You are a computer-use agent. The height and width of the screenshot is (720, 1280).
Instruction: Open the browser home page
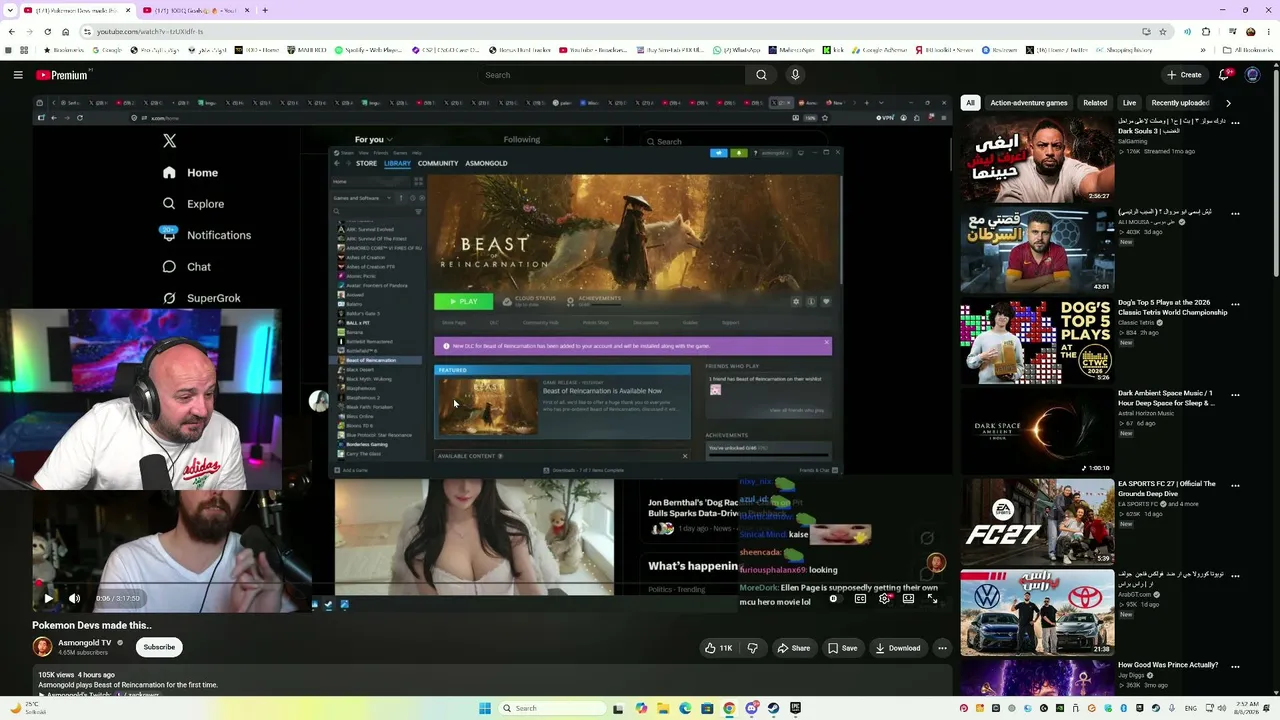66,32
